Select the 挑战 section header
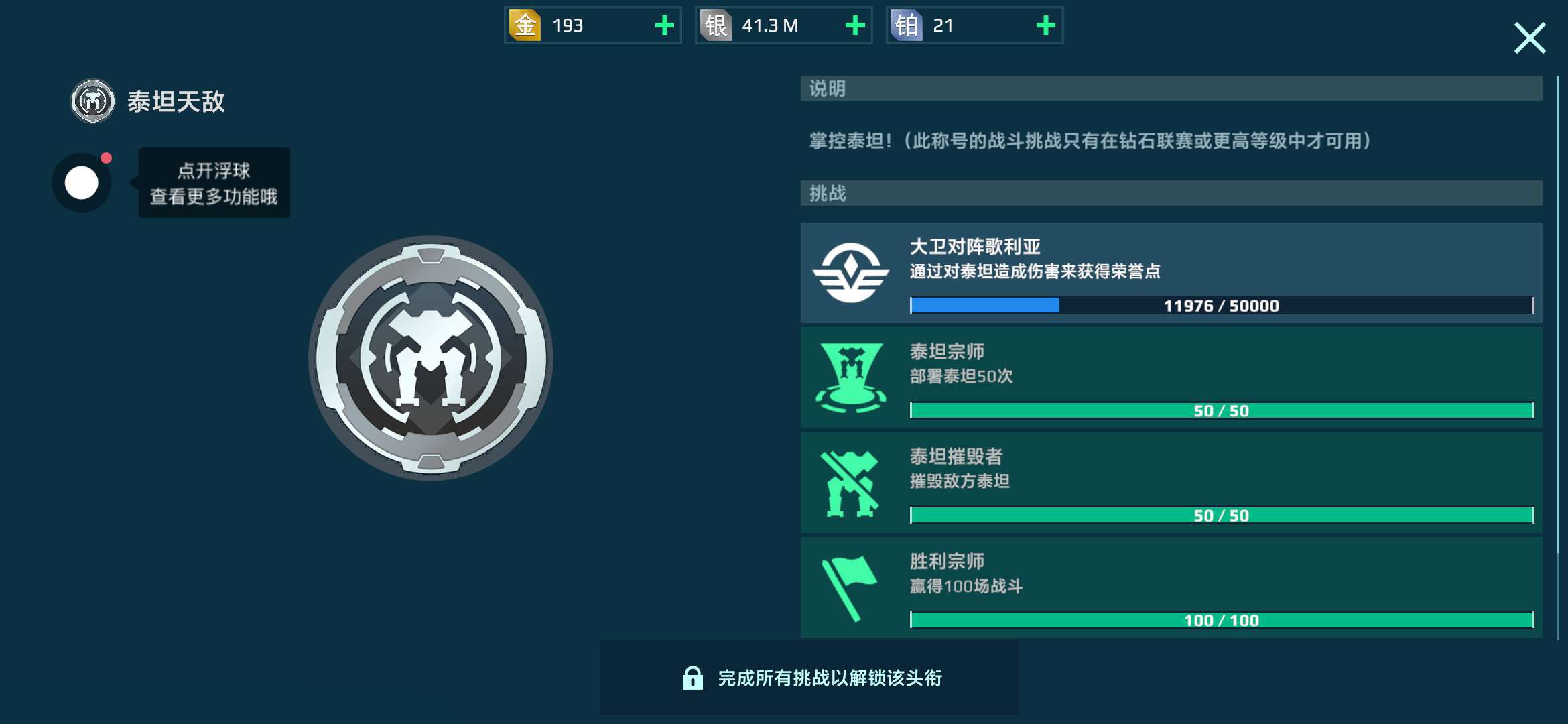 coord(1171,193)
